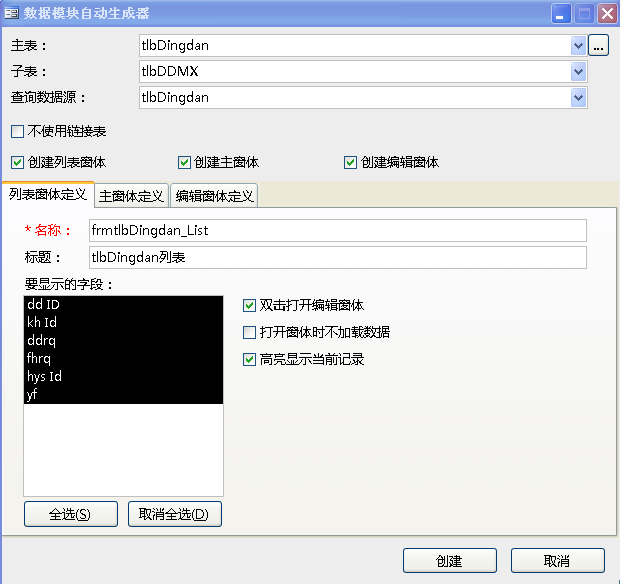The height and width of the screenshot is (584, 620).
Task: Switch to the 编辑窗体定义 tab
Action: tap(214, 196)
